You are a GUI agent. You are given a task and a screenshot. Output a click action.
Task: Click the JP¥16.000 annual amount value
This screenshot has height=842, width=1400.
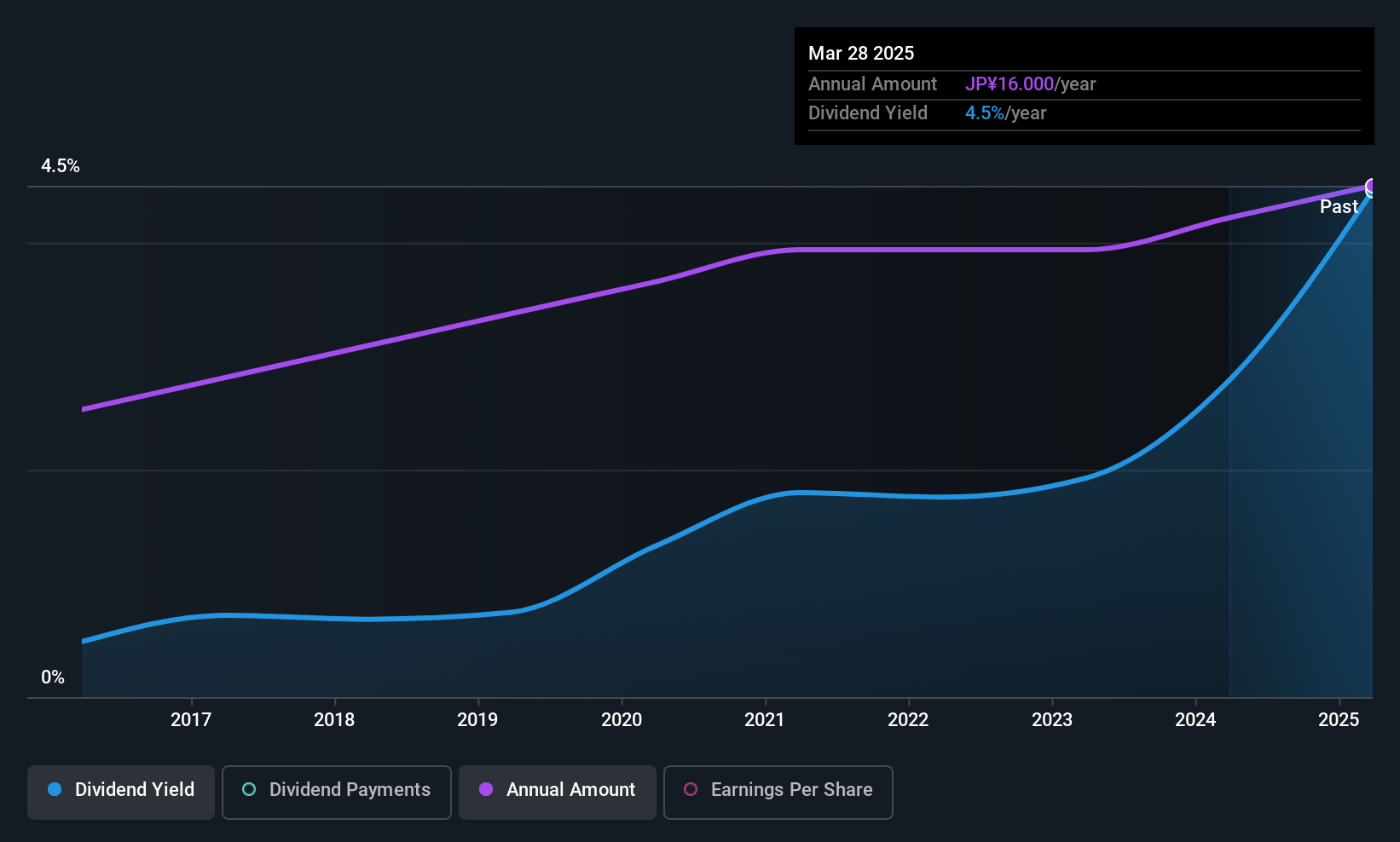tap(1010, 84)
